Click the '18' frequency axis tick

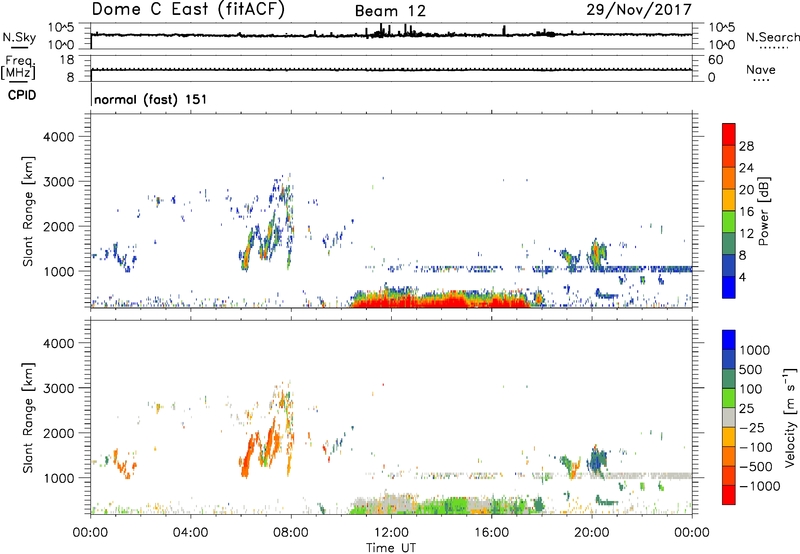click(x=67, y=60)
